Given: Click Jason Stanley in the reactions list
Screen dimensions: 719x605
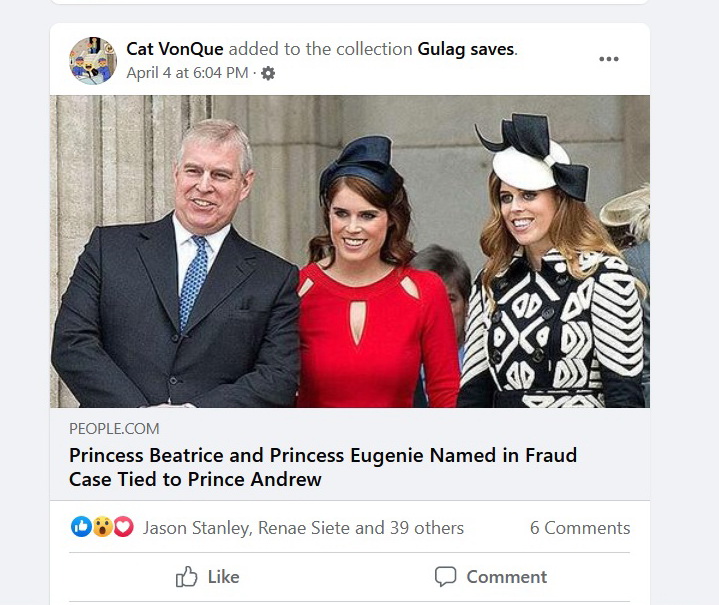Looking at the screenshot, I should click(197, 528).
